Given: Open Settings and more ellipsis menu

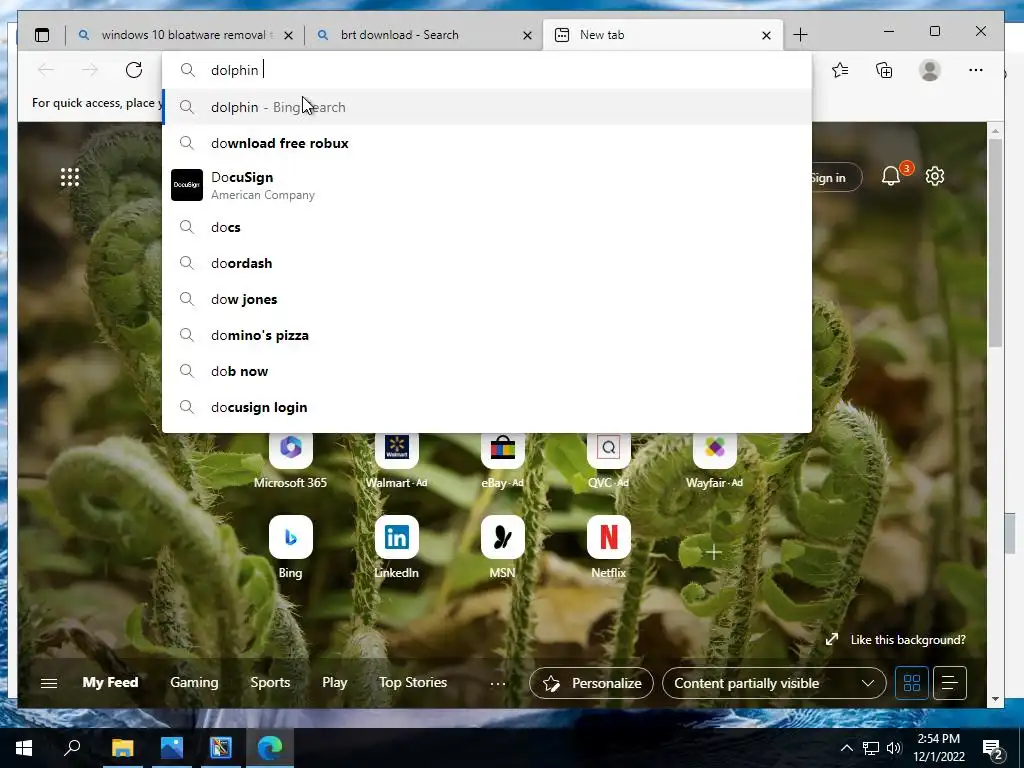Looking at the screenshot, I should tap(976, 70).
